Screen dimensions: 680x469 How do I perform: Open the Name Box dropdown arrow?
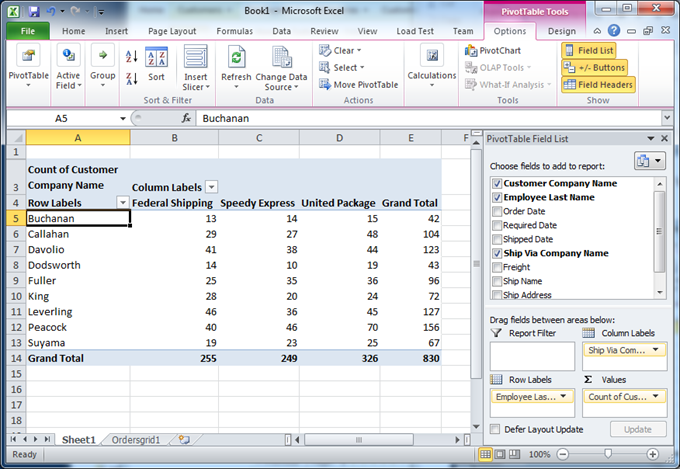(x=123, y=118)
